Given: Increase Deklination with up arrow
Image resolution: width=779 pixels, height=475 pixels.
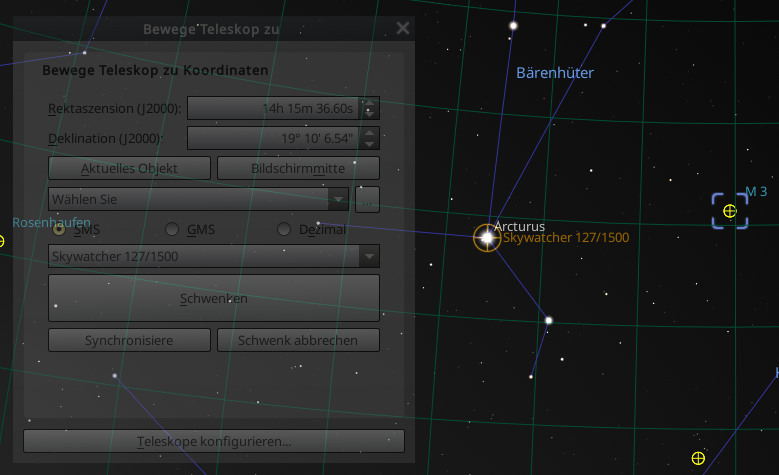Looking at the screenshot, I should tap(369, 133).
